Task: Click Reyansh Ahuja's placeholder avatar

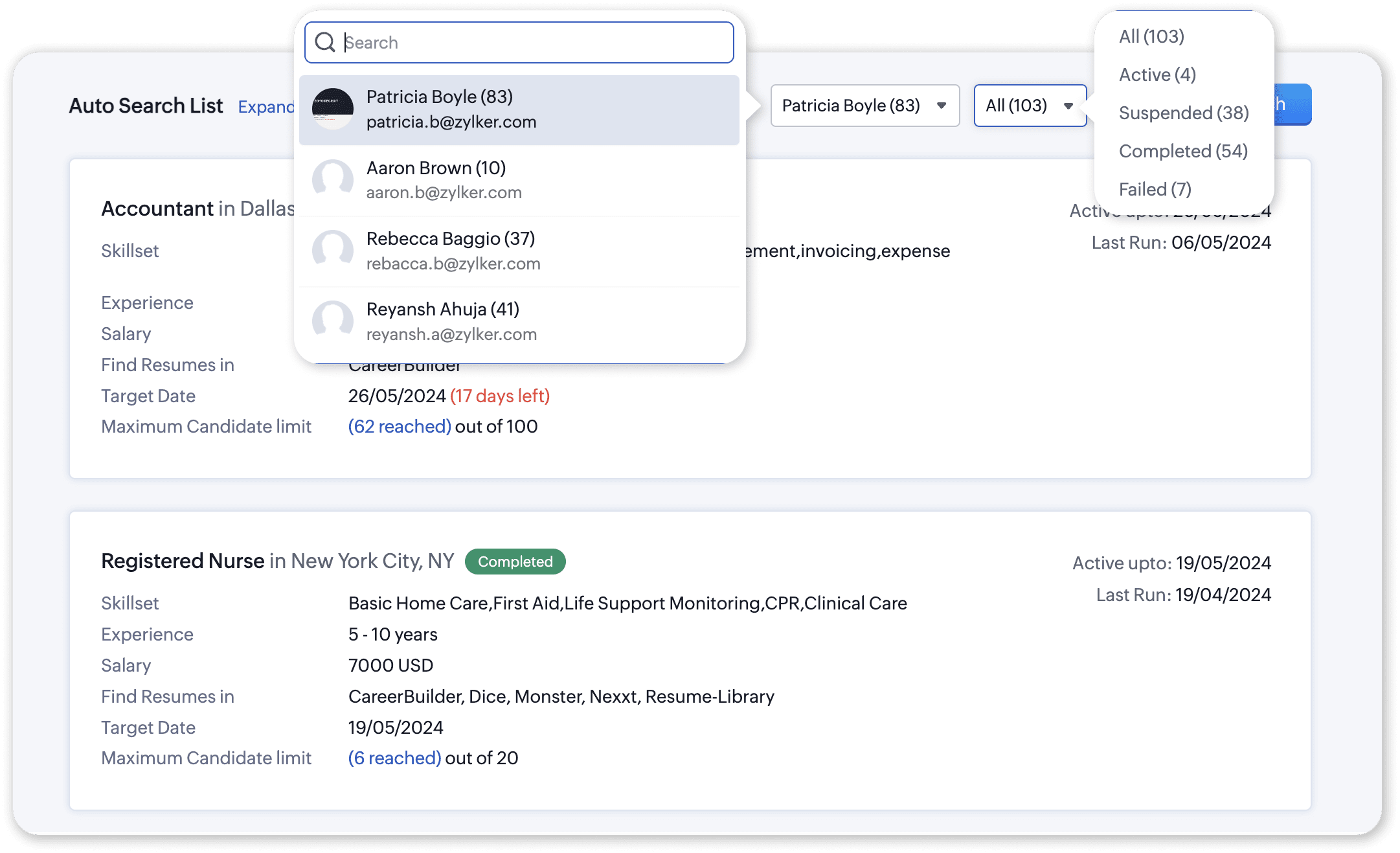Action: [332, 321]
